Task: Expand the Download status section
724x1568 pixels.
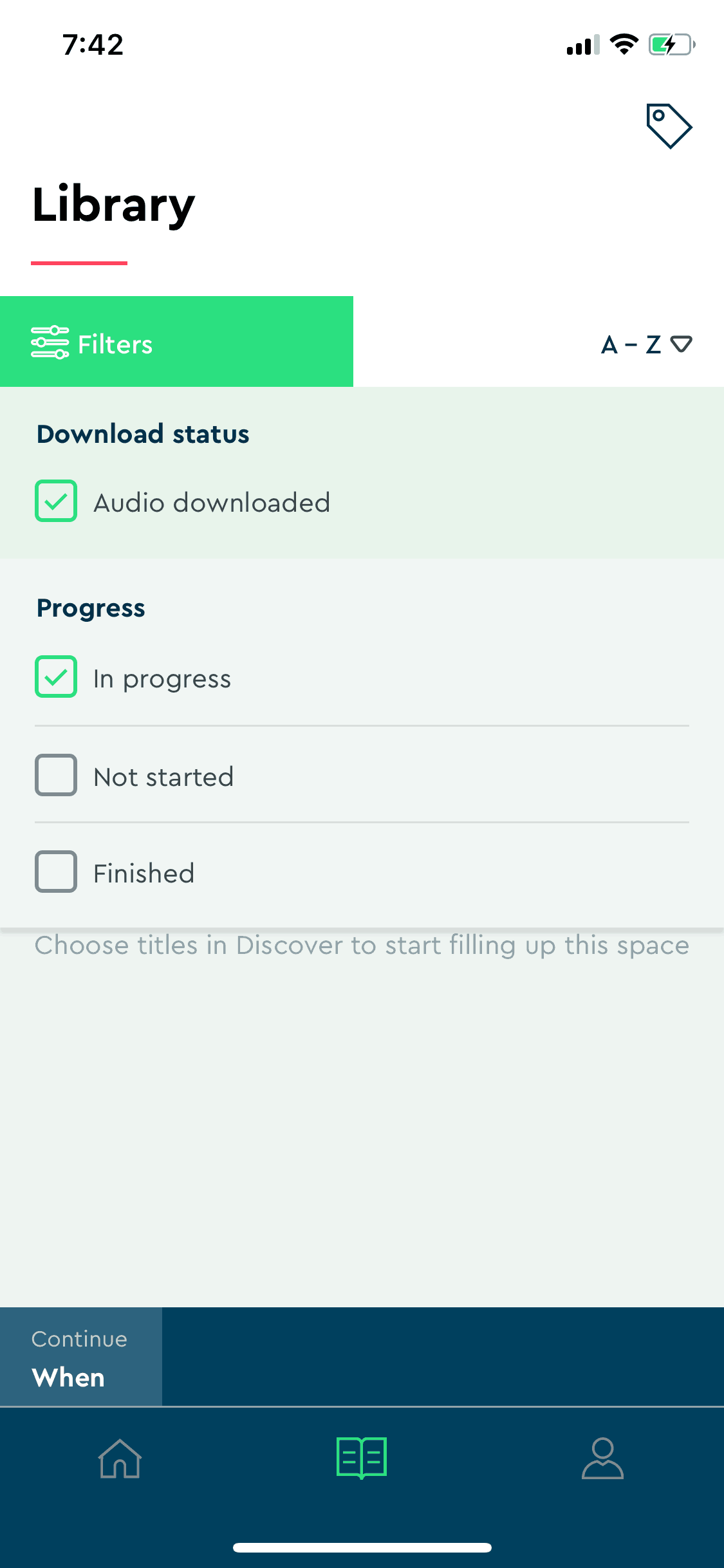Action: coord(143,434)
